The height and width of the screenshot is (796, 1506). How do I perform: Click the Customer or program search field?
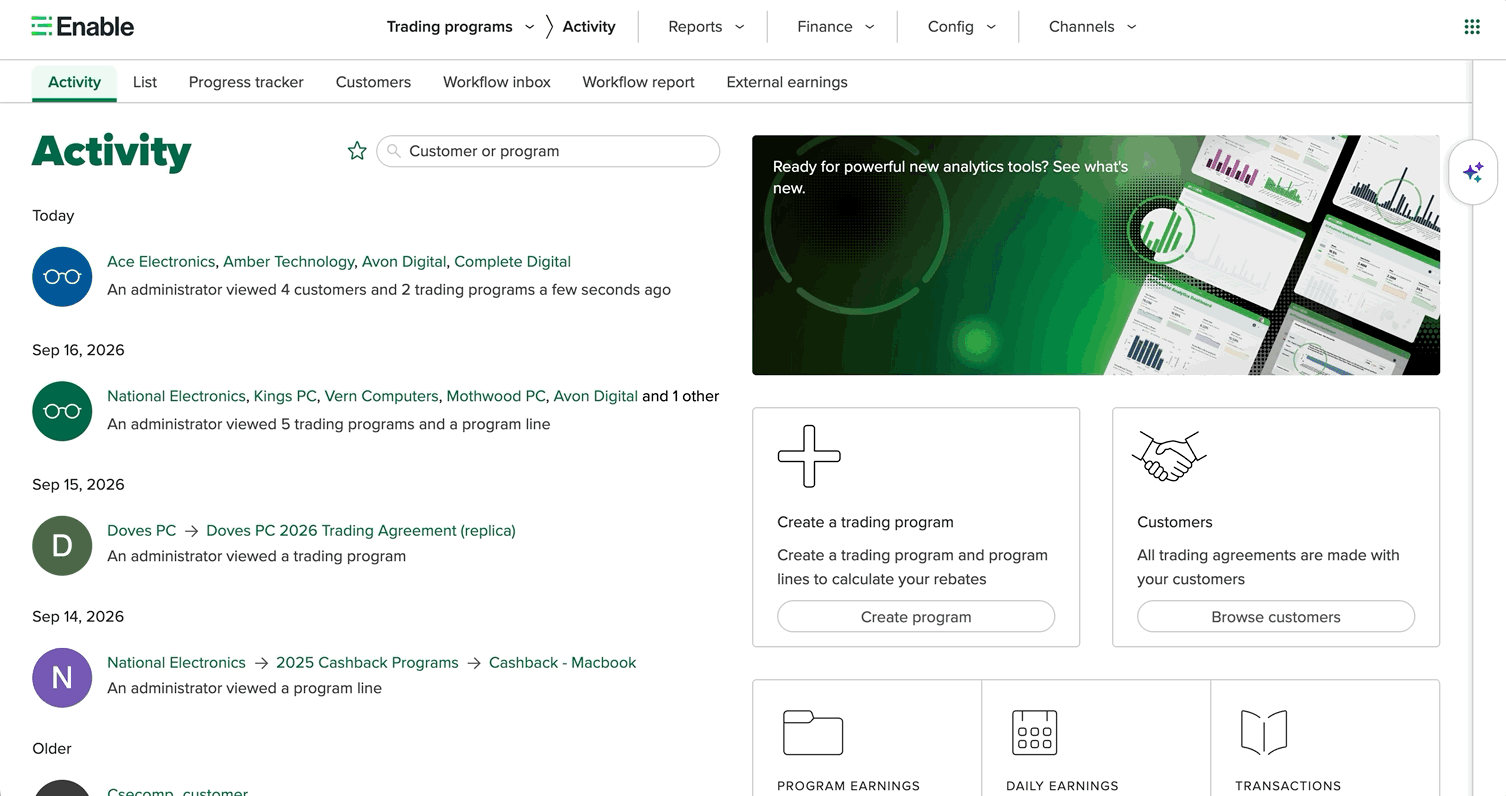point(548,151)
